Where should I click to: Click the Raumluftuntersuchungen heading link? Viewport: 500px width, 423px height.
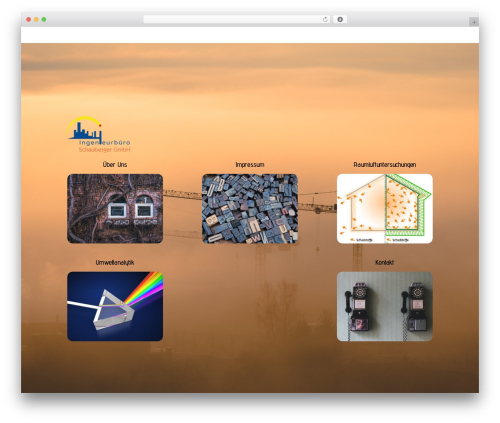pyautogui.click(x=385, y=165)
